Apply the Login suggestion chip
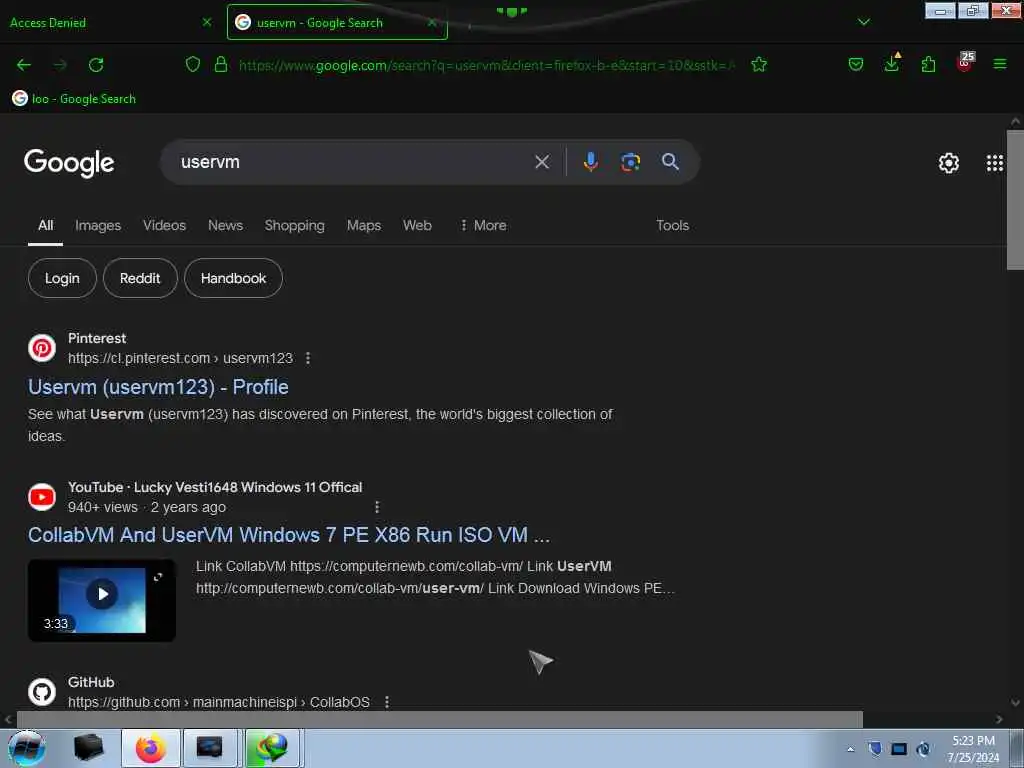This screenshot has width=1024, height=768. pyautogui.click(x=62, y=278)
